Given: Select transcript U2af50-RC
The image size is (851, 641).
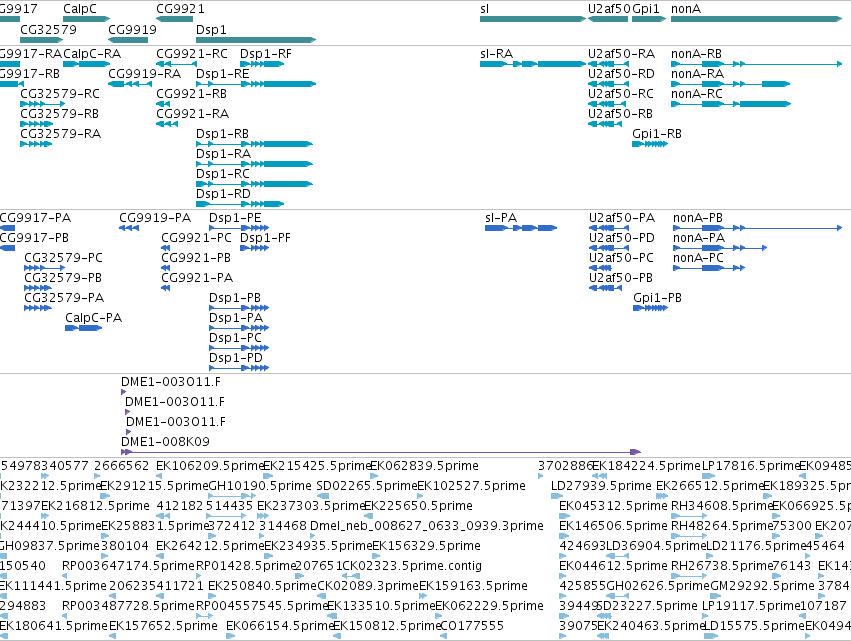Looking at the screenshot, I should 608,104.
